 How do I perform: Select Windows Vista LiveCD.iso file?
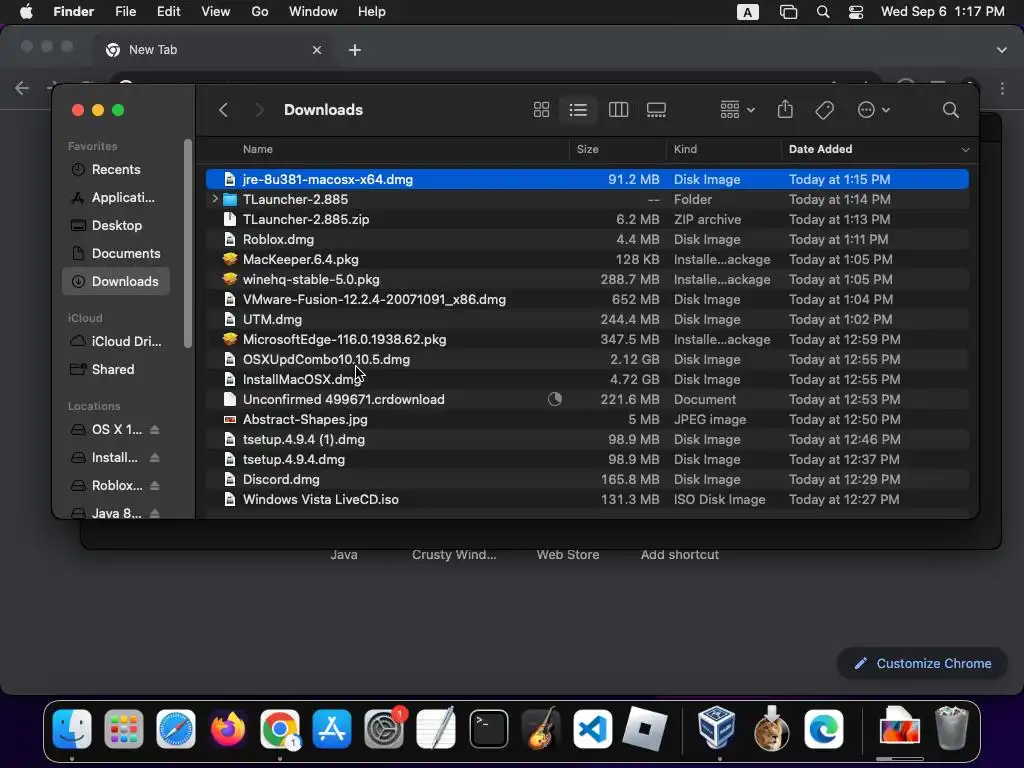coord(587,500)
